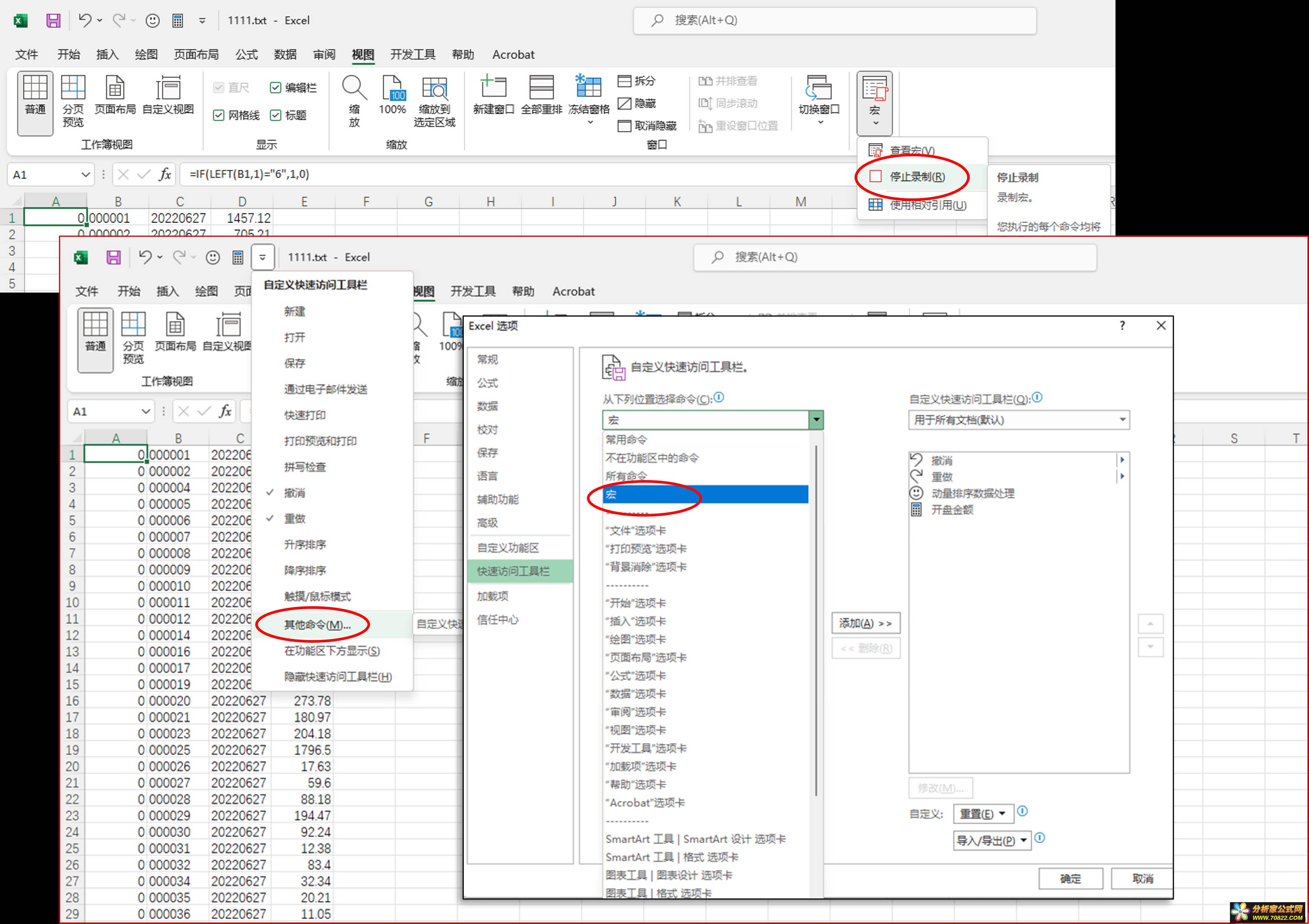Open Name Box dropdown in back window
Viewport: 1309px width, 924px height.
click(85, 175)
